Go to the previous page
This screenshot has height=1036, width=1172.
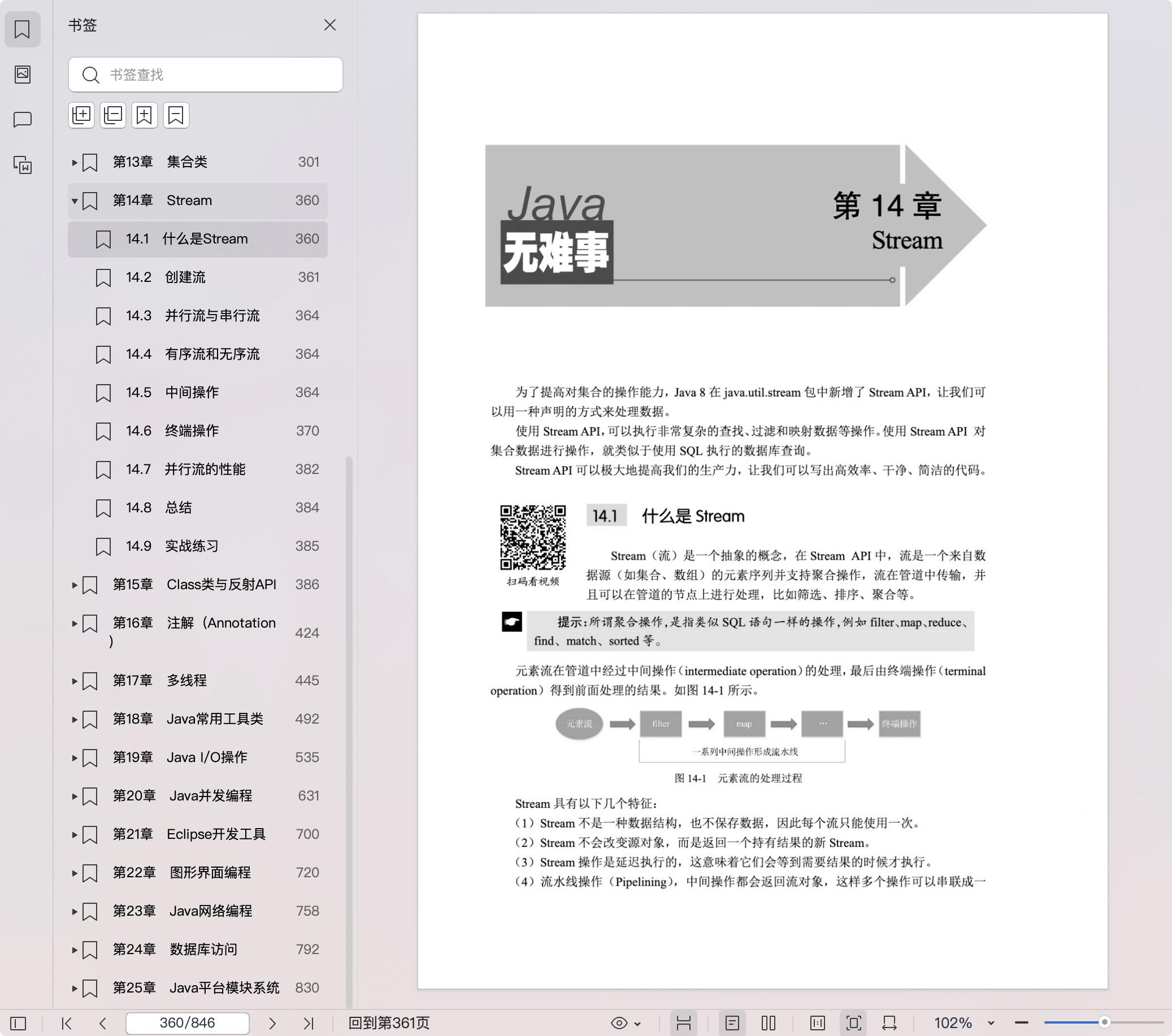(103, 1024)
